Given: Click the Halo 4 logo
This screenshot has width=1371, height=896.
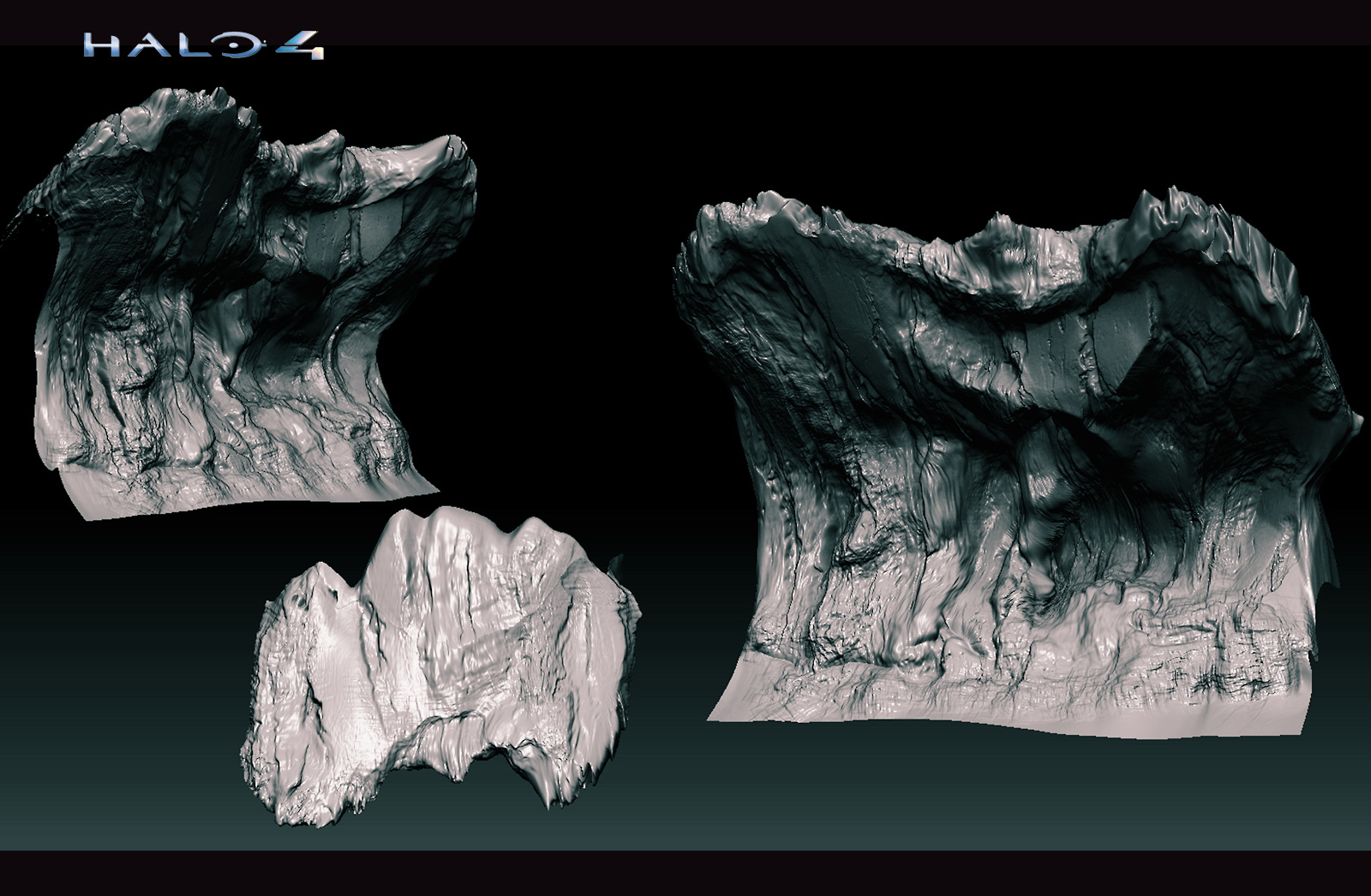Looking at the screenshot, I should 204,45.
